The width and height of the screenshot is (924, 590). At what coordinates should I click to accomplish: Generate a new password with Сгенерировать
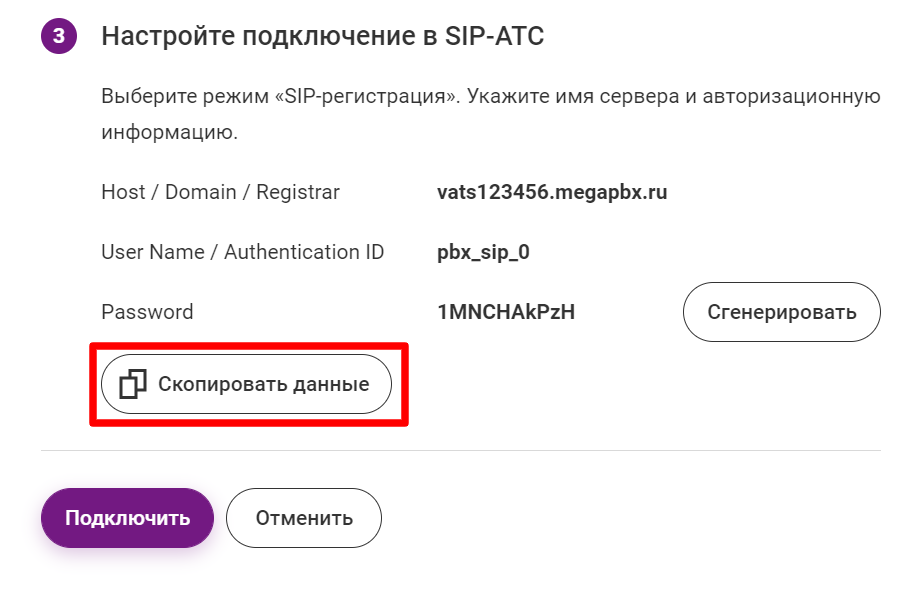(781, 312)
